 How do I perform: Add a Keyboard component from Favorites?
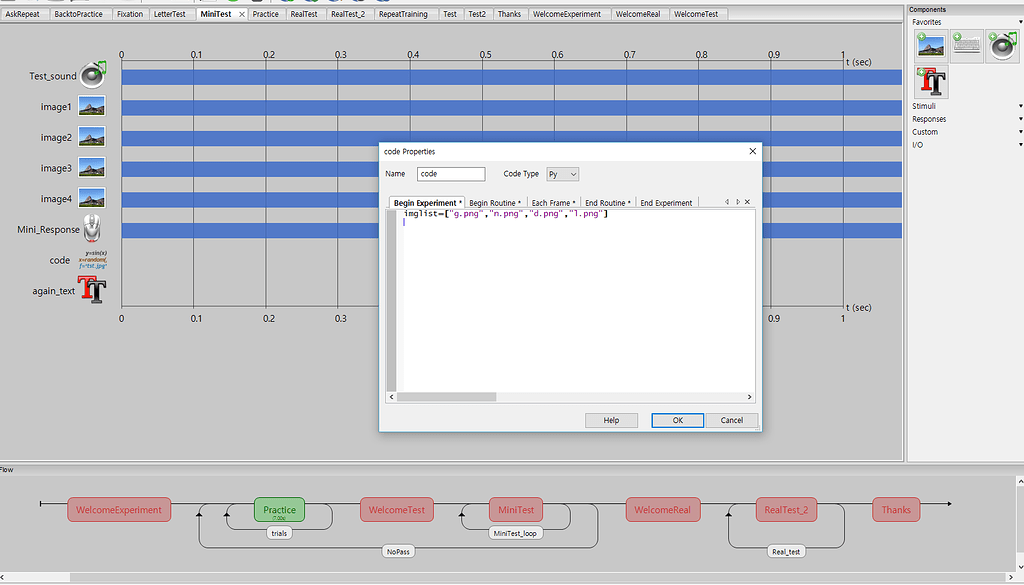(966, 44)
